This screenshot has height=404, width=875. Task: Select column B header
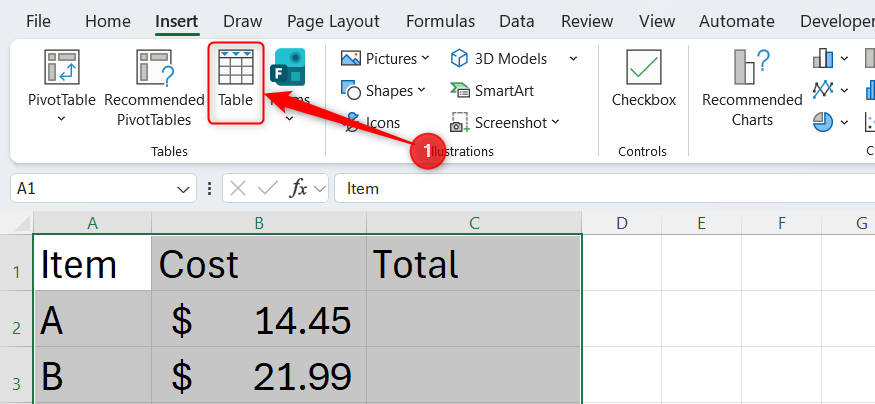coord(258,223)
